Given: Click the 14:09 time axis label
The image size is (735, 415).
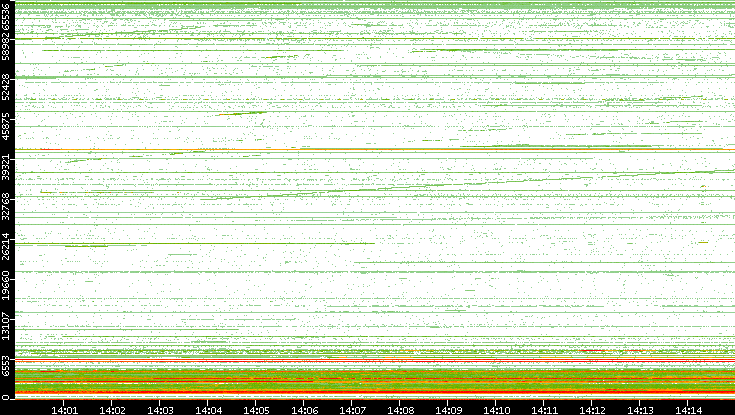Looking at the screenshot, I should tap(448, 409).
